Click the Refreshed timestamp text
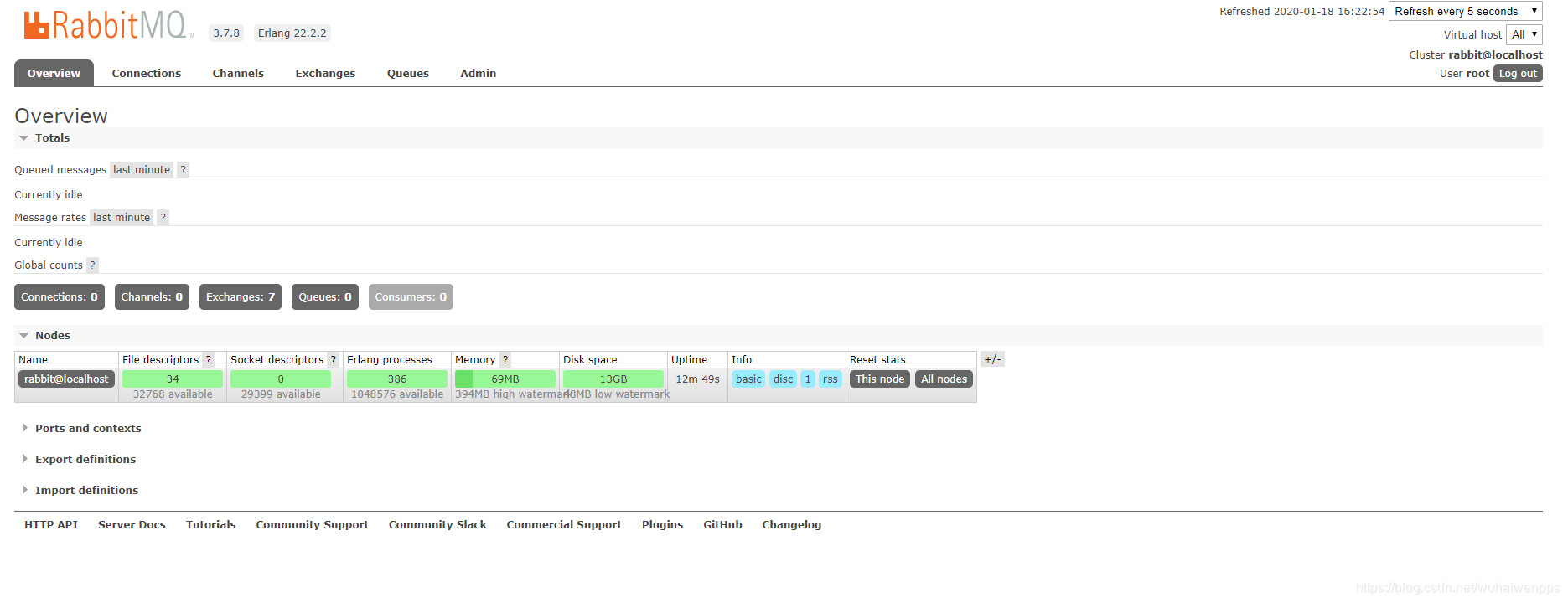Image resolution: width=1568 pixels, height=603 pixels. click(1302, 11)
